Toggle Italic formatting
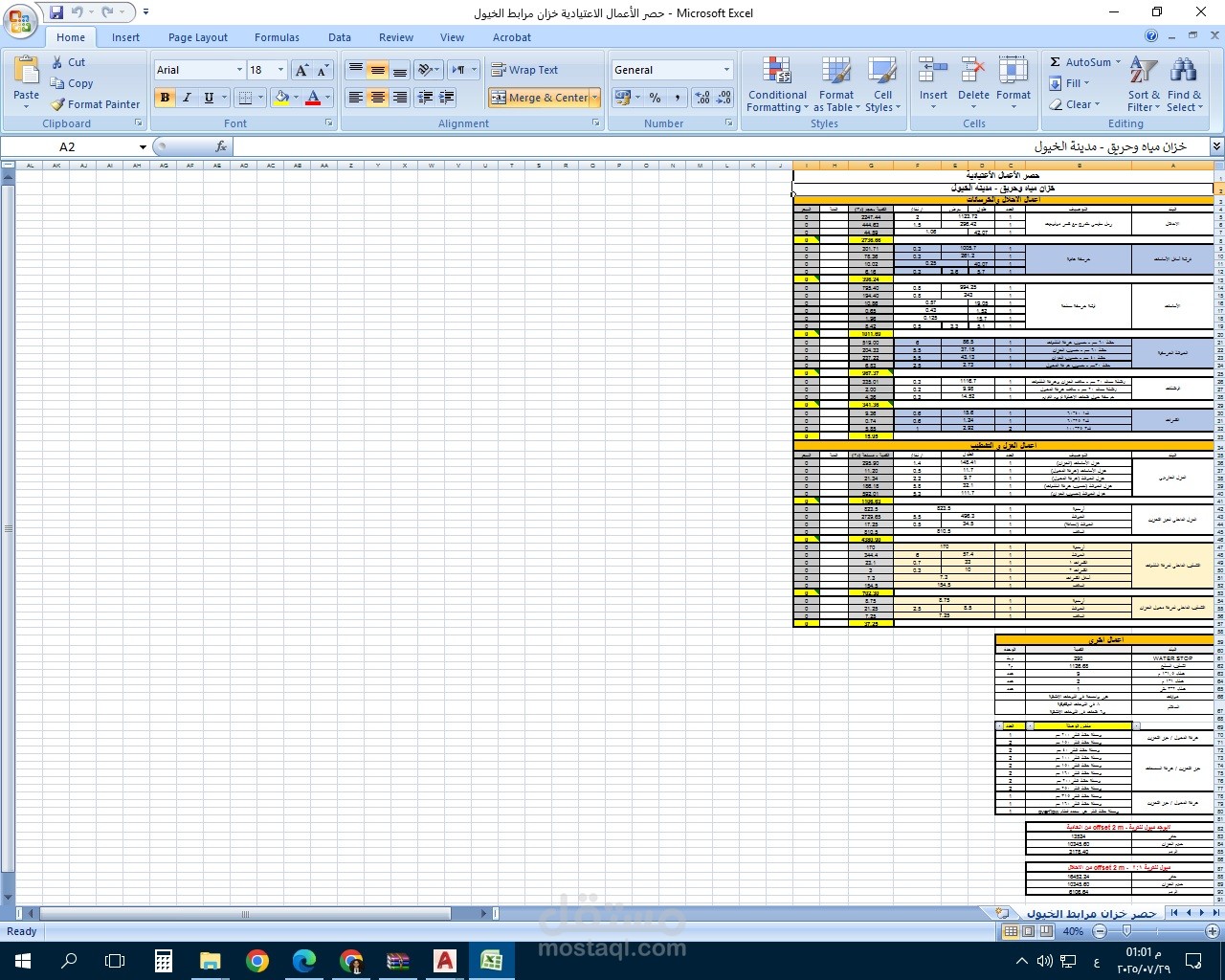Image resolution: width=1225 pixels, height=980 pixels. [187, 98]
